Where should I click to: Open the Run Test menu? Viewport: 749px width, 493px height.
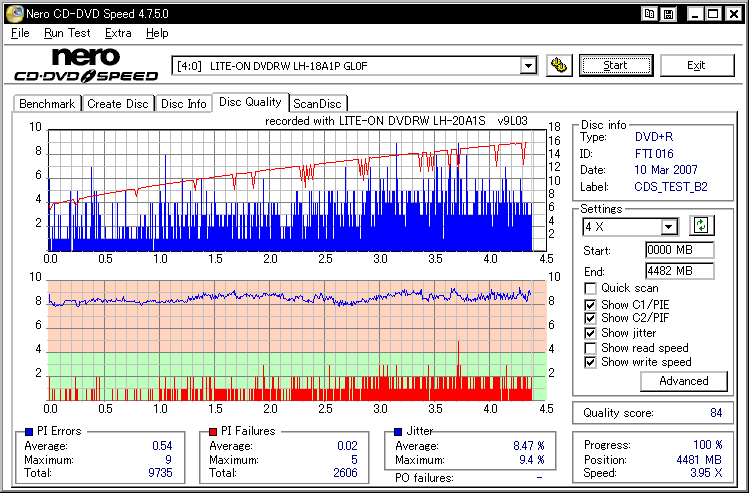click(x=67, y=33)
